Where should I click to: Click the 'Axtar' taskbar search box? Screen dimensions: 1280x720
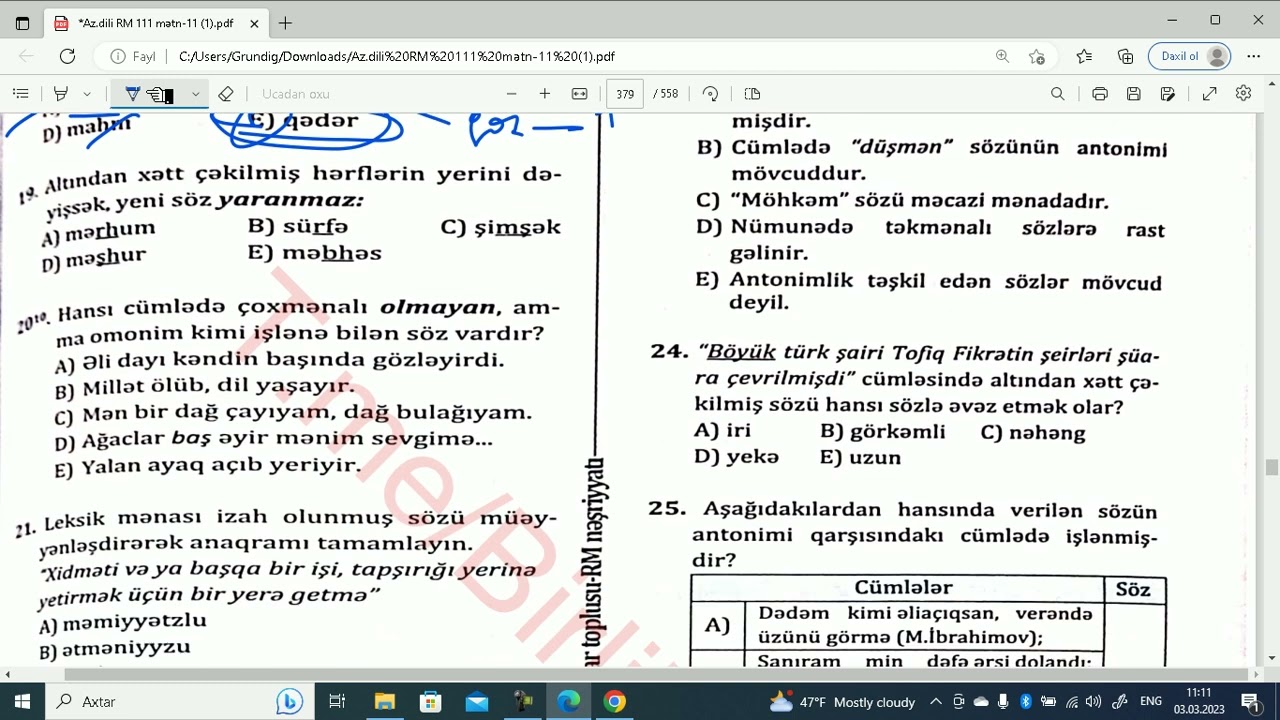[x=180, y=702]
